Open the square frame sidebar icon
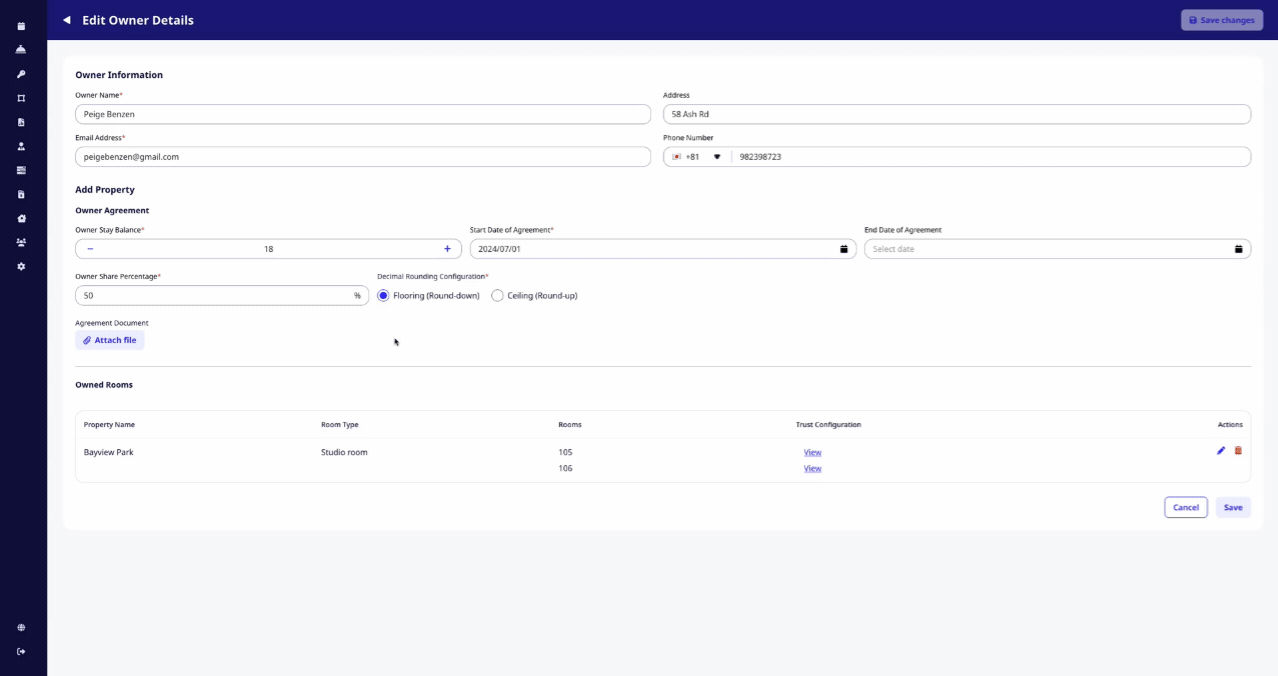1278x676 pixels. pyautogui.click(x=21, y=98)
